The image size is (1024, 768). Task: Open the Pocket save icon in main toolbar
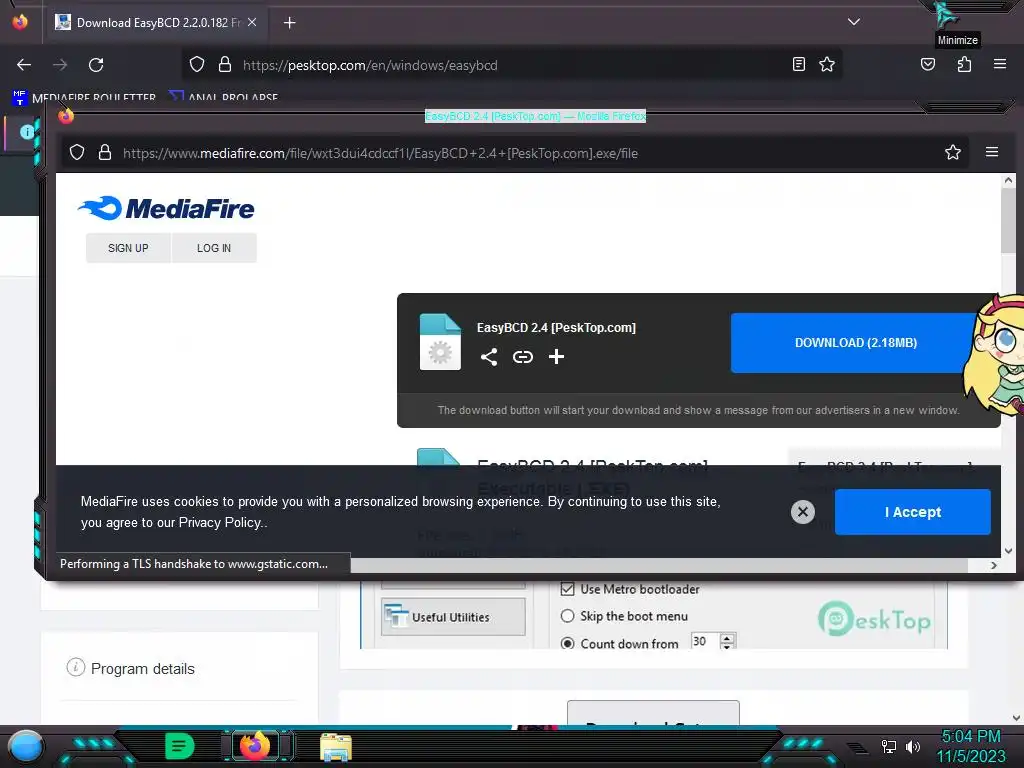coord(928,64)
